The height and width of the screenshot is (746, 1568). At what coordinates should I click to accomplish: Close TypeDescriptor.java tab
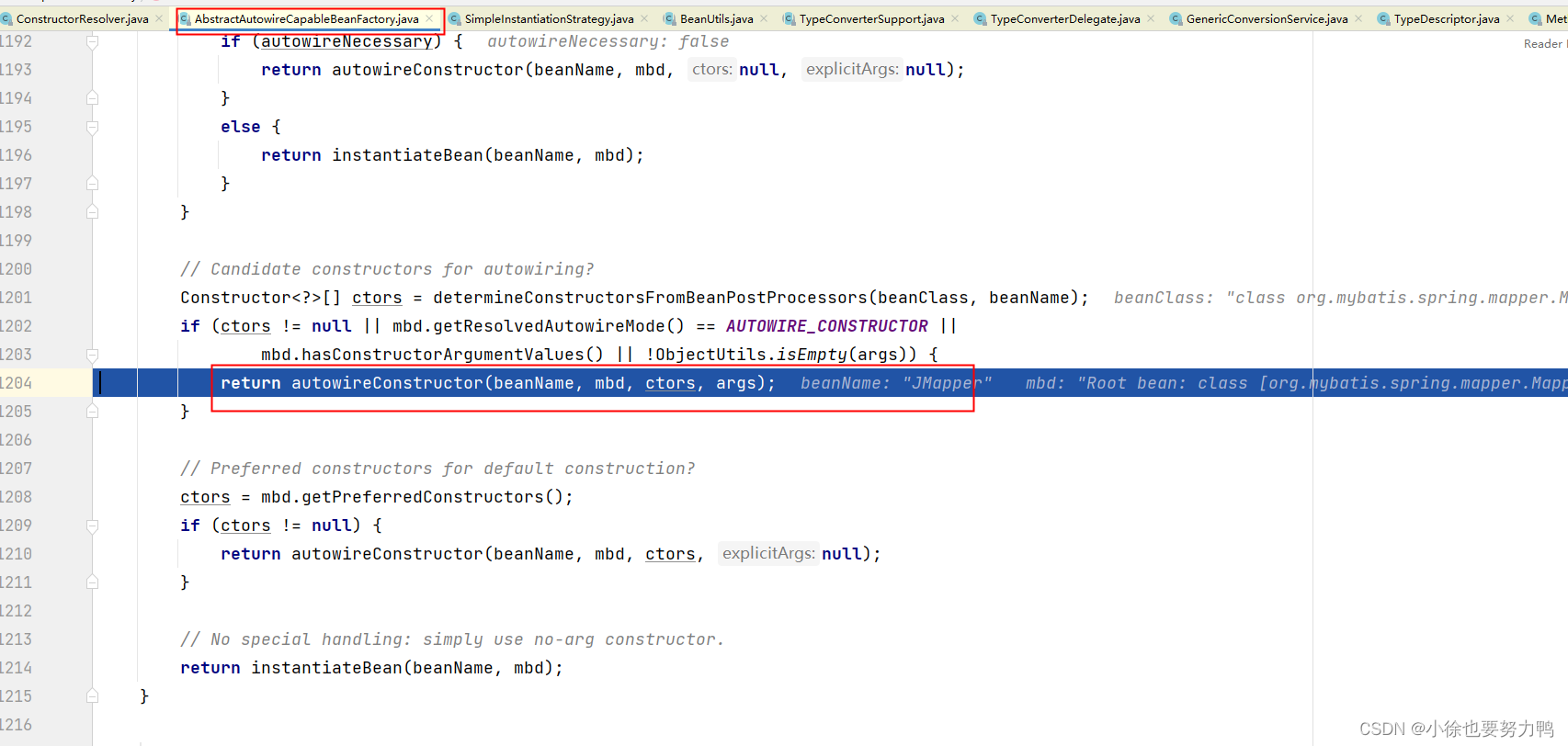(x=1510, y=18)
